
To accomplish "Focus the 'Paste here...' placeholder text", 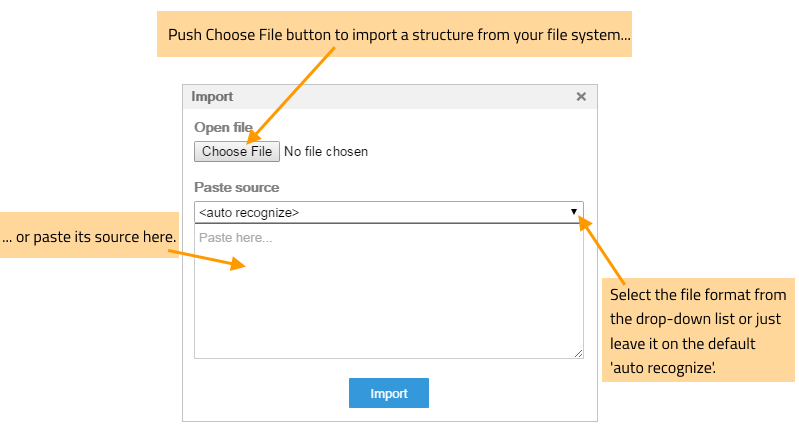I will [x=235, y=238].
